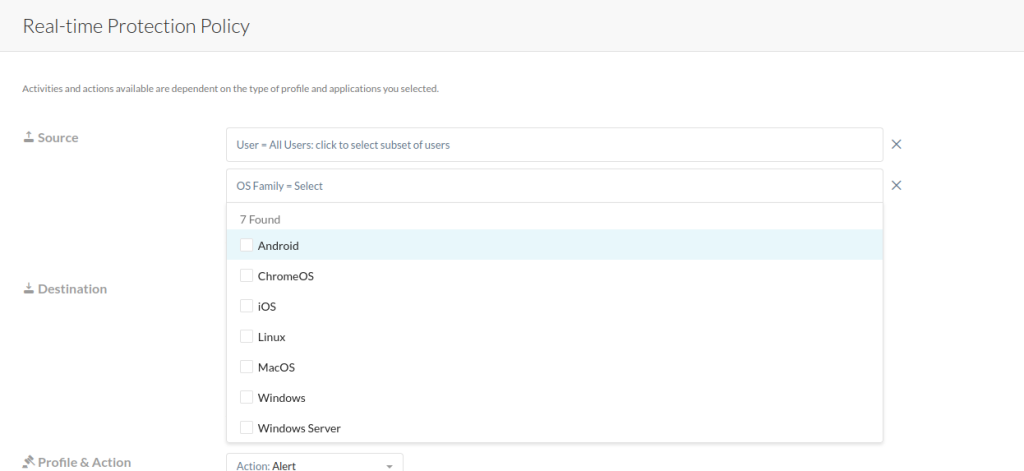Viewport: 1024px width, 471px height.
Task: Select the MacOS option label
Action: [276, 367]
